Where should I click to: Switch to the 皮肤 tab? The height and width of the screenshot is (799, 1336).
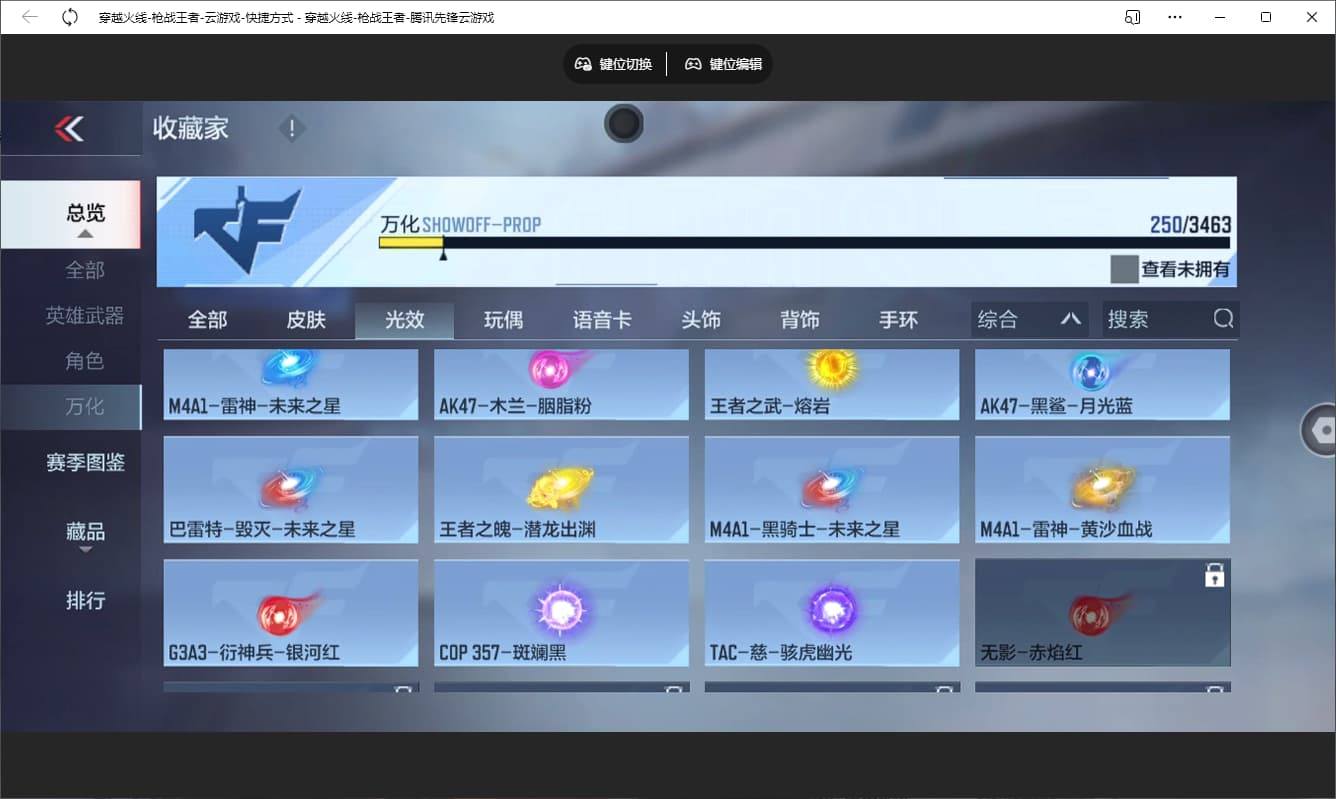click(306, 318)
